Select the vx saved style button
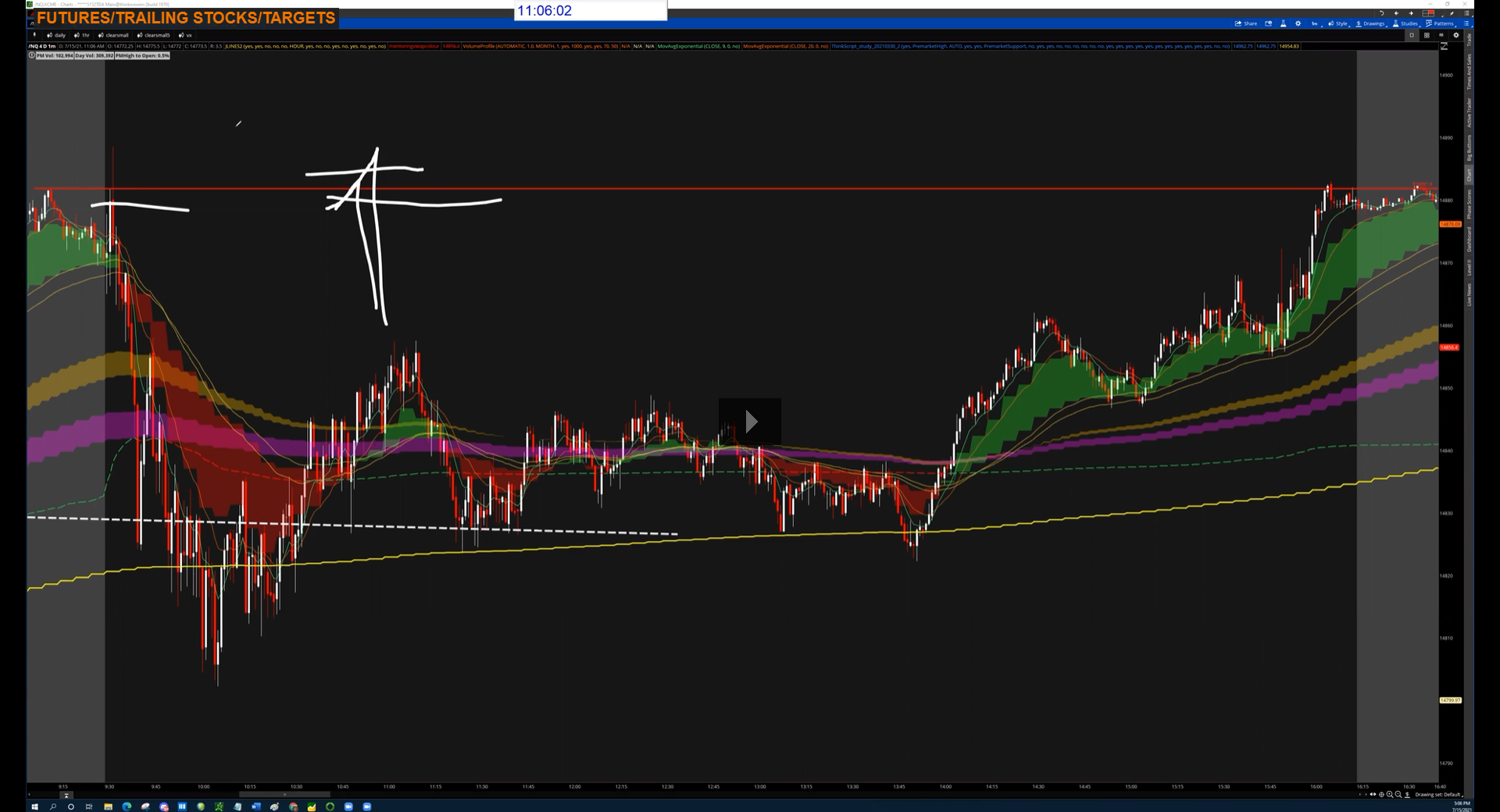This screenshot has height=812, width=1500. pyautogui.click(x=185, y=35)
